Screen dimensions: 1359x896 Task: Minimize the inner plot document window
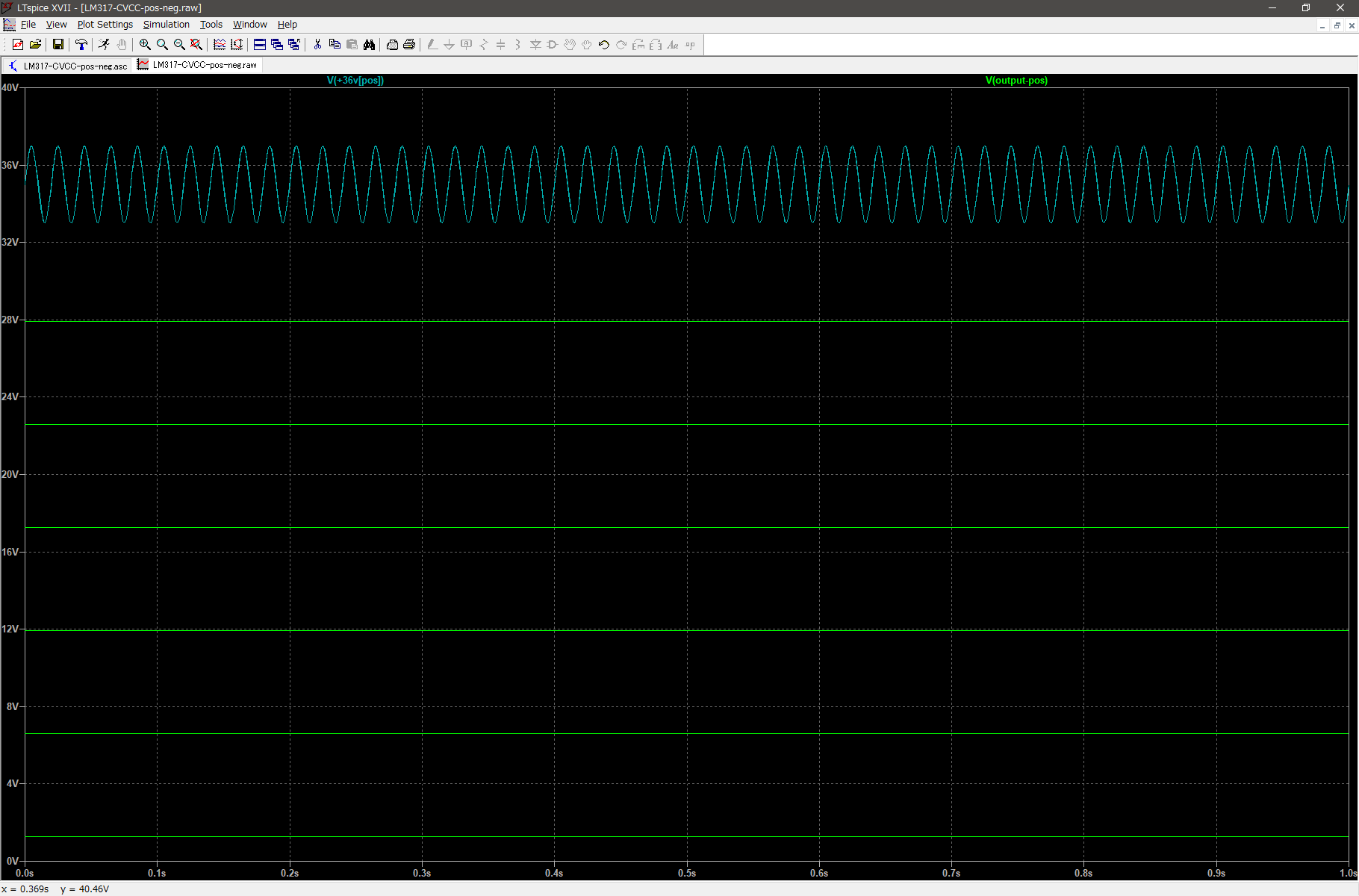1322,25
